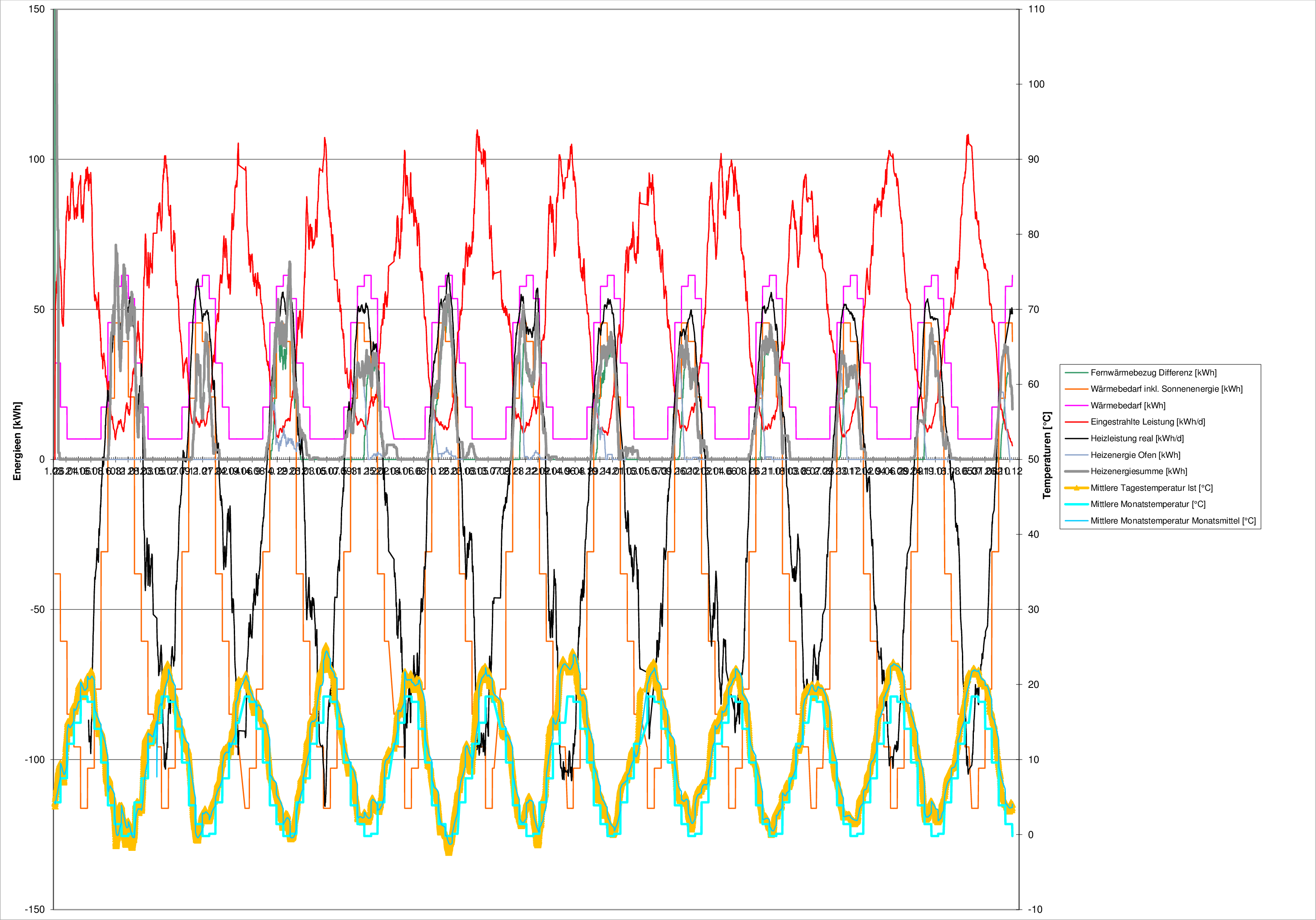The image size is (1316, 920).
Task: Click the 30 tick label on temperature axis
Action: point(1034,609)
